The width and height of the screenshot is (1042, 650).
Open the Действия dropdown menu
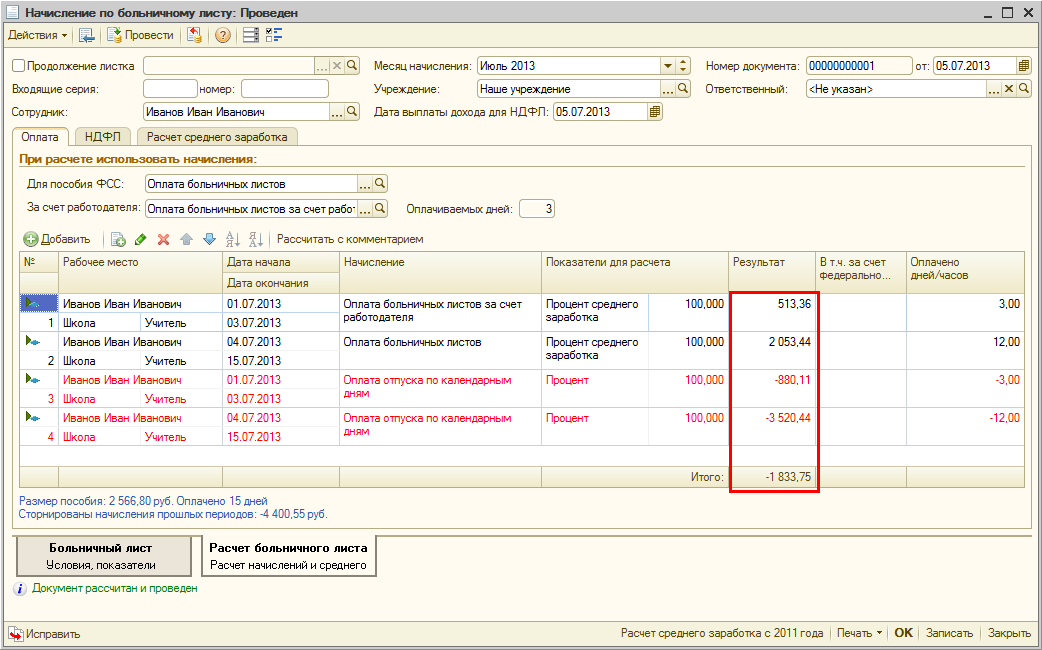click(x=38, y=35)
